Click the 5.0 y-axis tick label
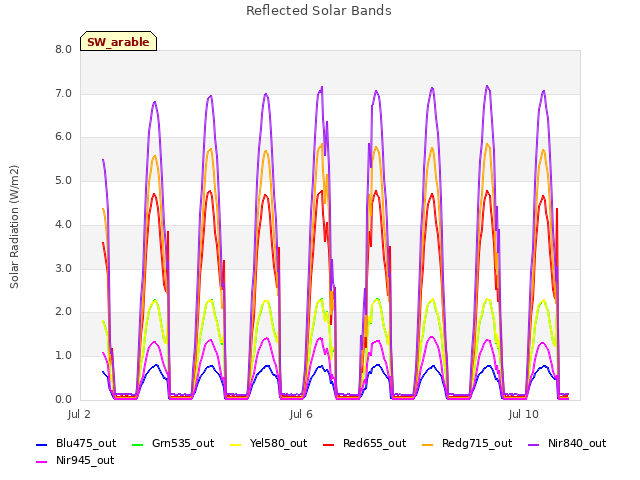Viewport: 640px width, 480px height. 63,180
